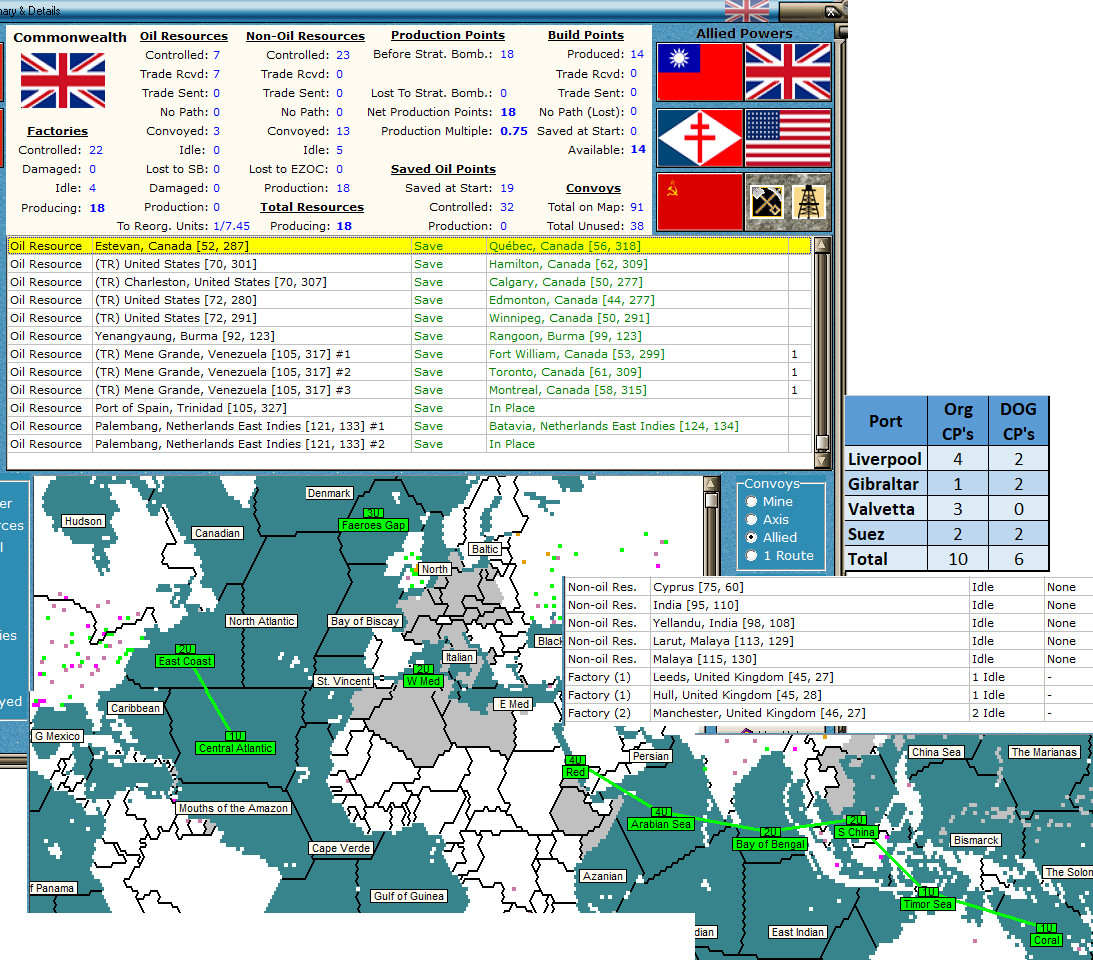1093x960 pixels.
Task: Click the Liverpool row in port table
Action: point(947,459)
